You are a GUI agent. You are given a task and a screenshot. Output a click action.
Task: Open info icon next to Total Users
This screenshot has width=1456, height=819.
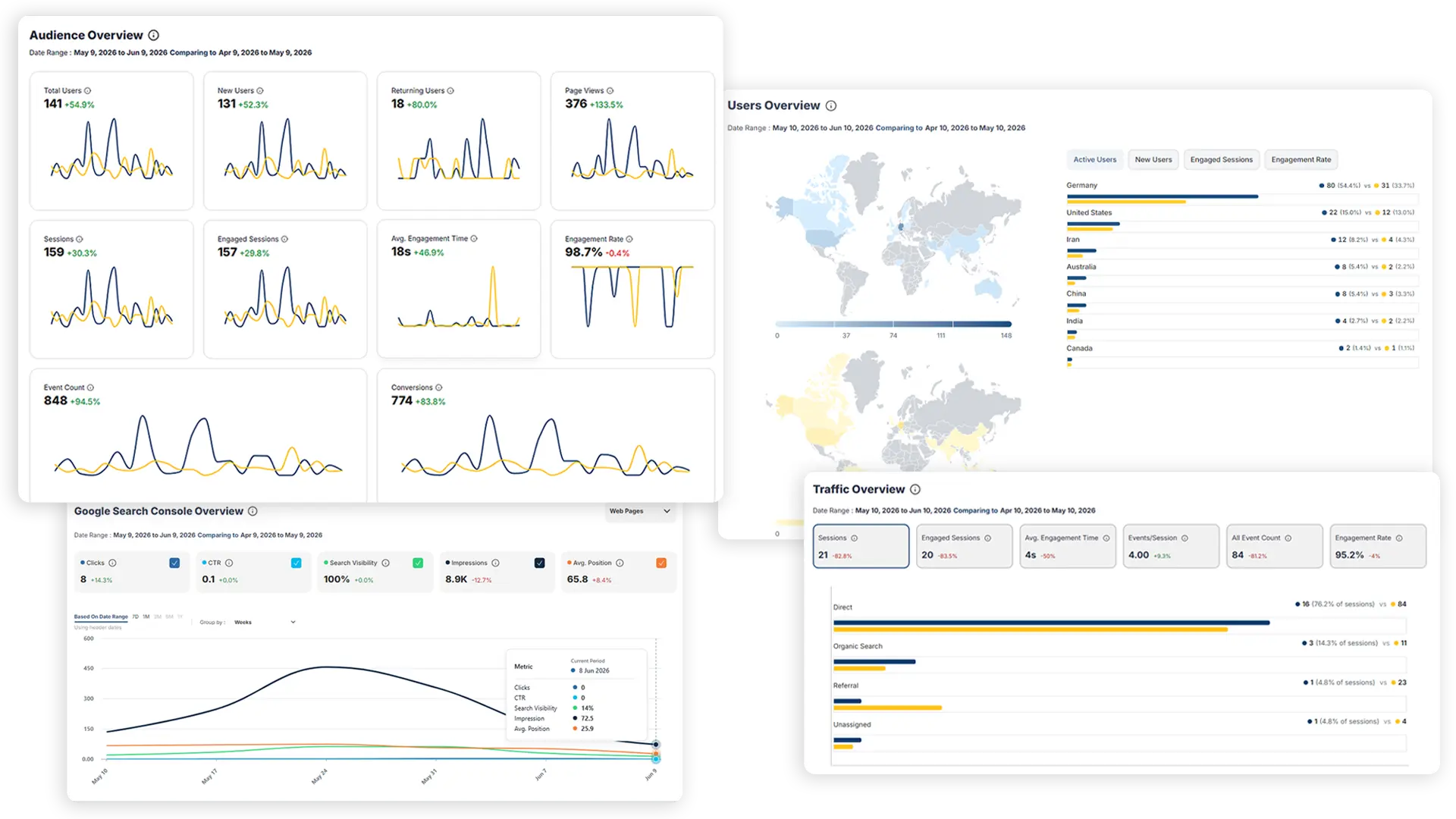click(88, 90)
